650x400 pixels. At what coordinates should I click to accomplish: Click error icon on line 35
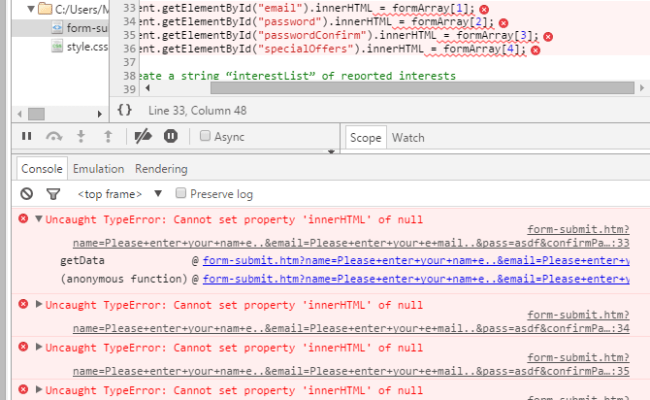pyautogui.click(x=548, y=36)
